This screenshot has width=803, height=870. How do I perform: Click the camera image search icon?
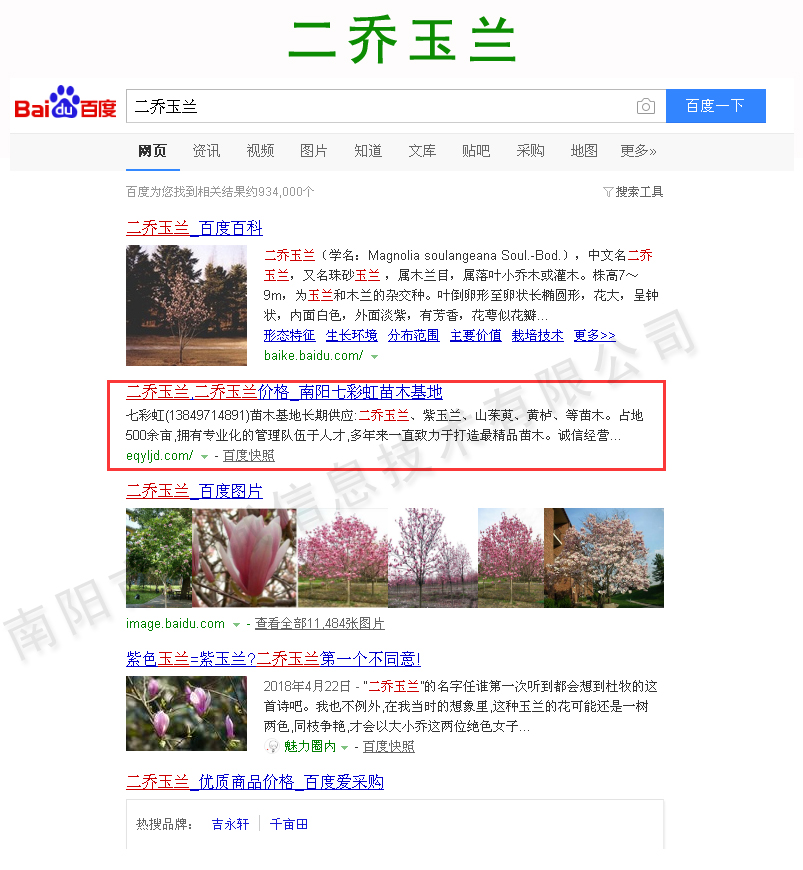(x=646, y=106)
